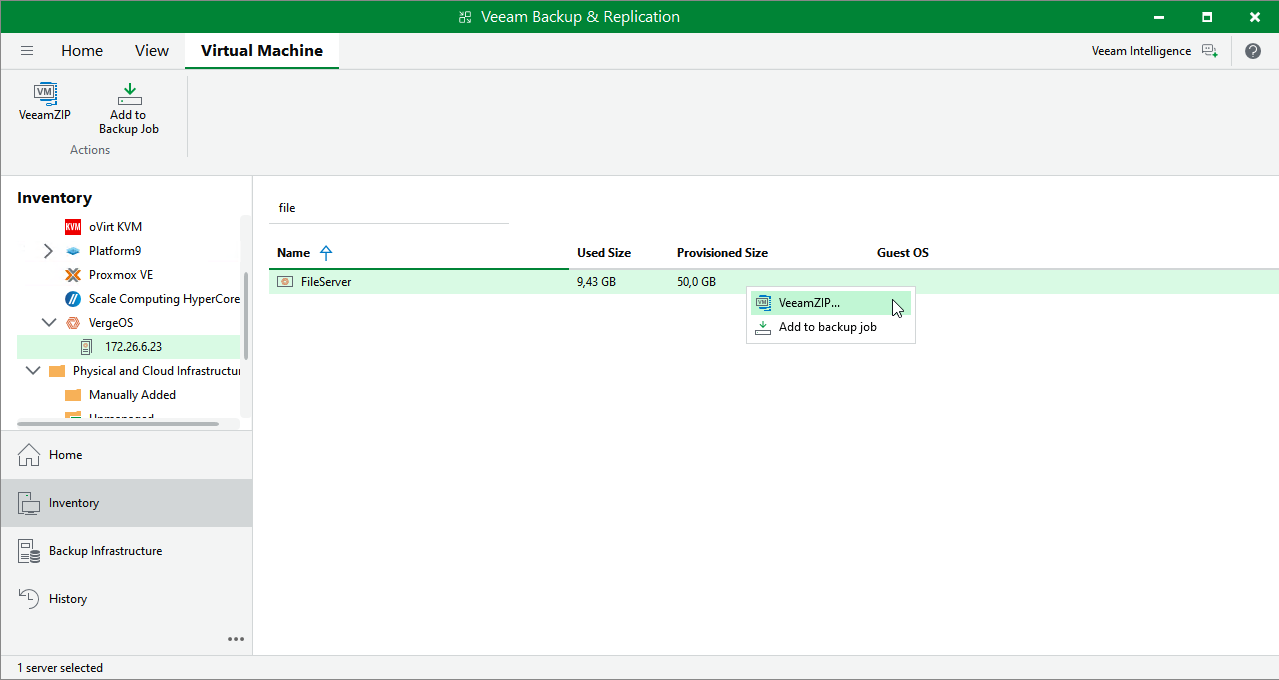Click the inventory vertical scrollbar
Screen dimensions: 1279x680
click(246, 316)
